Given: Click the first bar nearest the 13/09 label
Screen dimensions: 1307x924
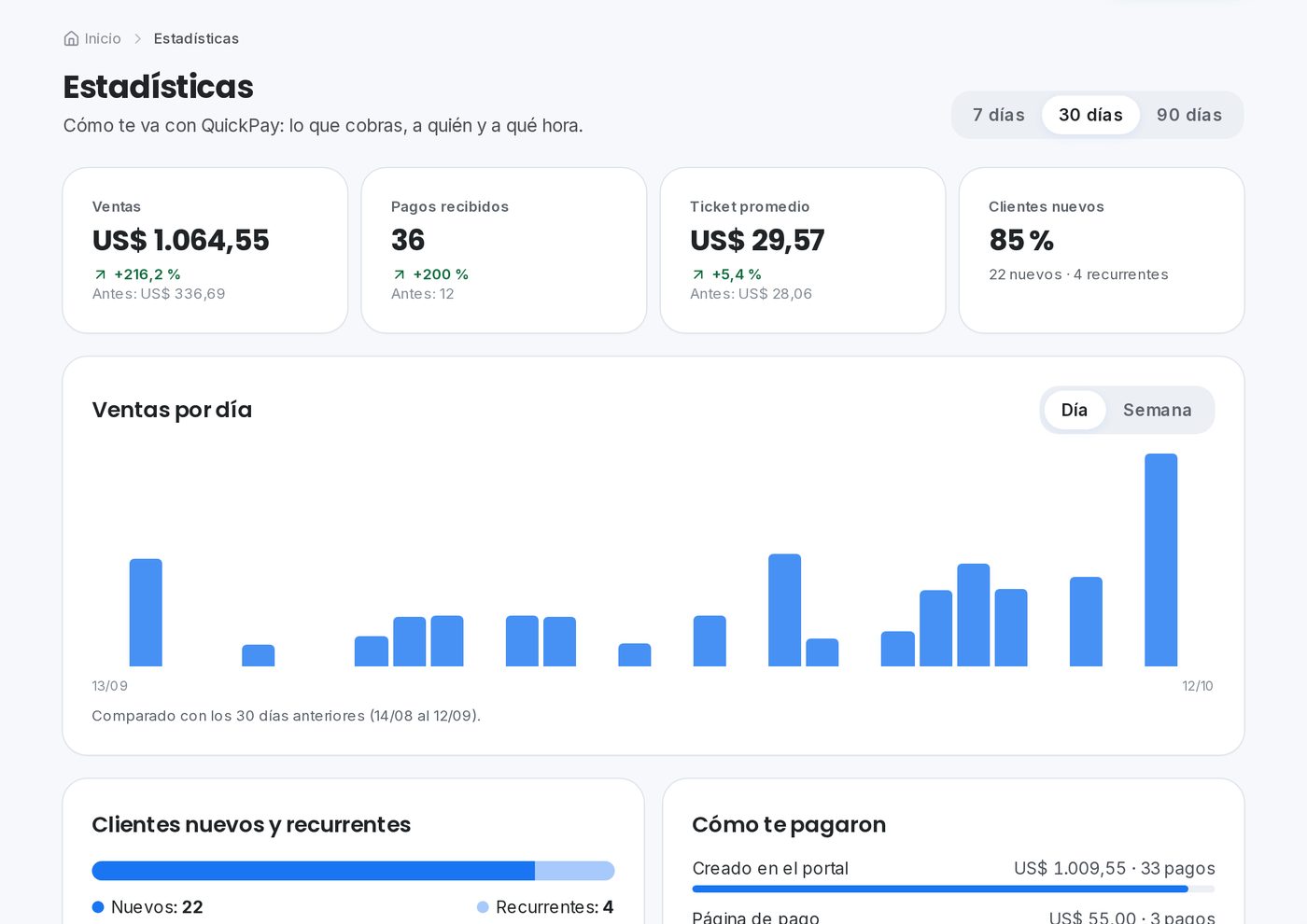Looking at the screenshot, I should [x=146, y=612].
